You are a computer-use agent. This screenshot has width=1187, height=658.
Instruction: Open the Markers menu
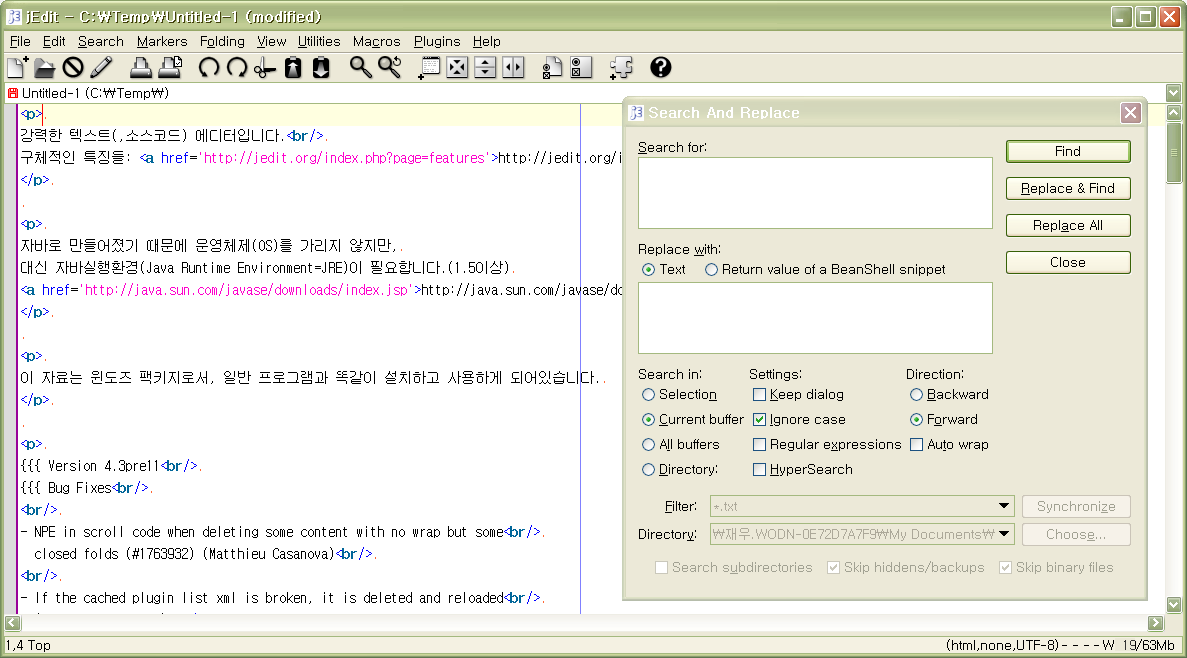click(x=162, y=42)
